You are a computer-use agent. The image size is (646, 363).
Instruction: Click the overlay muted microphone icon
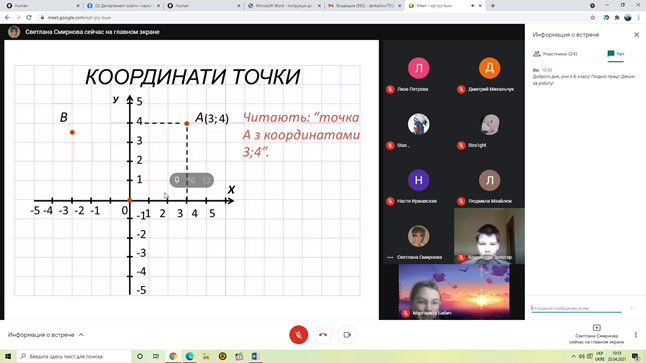[192, 180]
